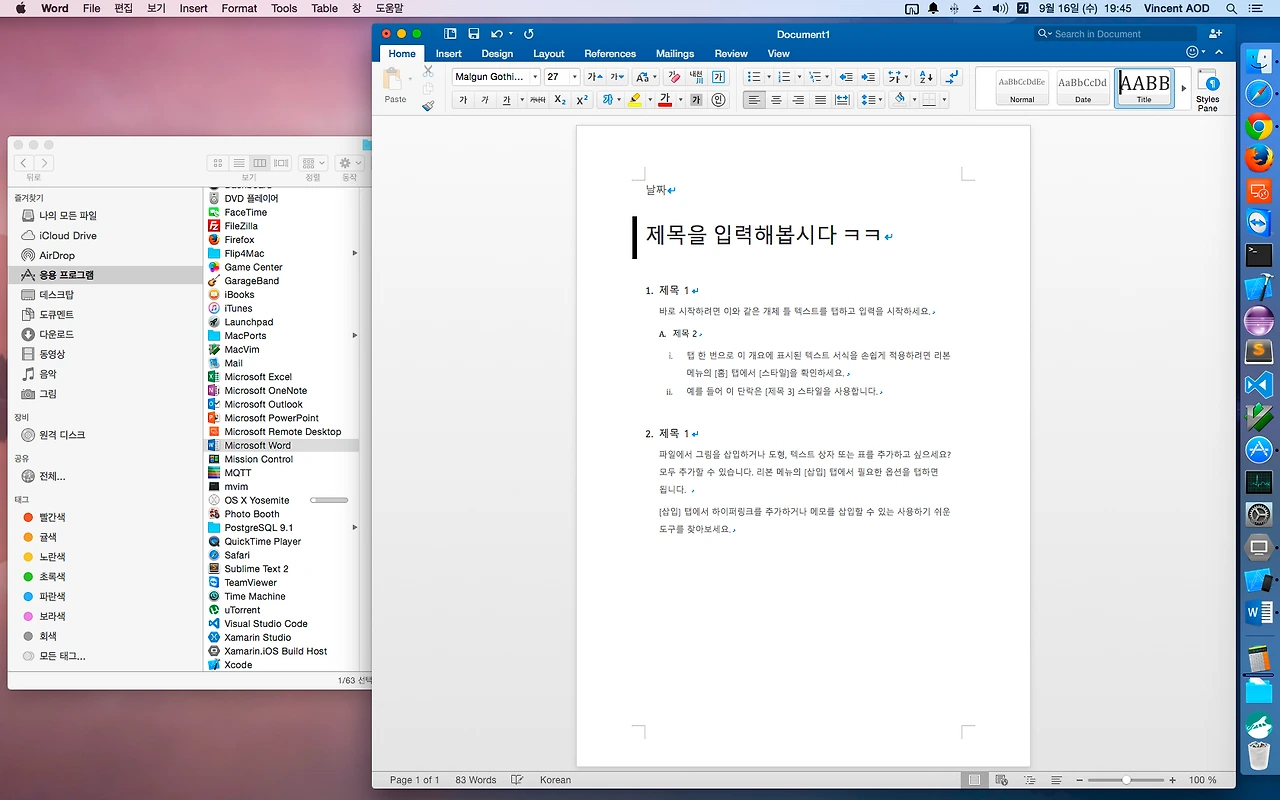Viewport: 1280px width, 800px height.
Task: Open the References ribbon tab
Action: [610, 54]
